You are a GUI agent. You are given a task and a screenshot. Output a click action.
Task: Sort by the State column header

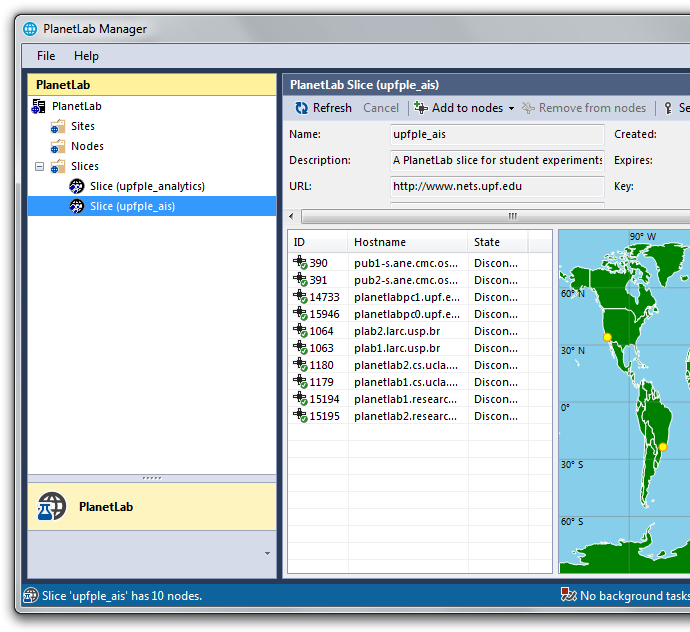[498, 242]
